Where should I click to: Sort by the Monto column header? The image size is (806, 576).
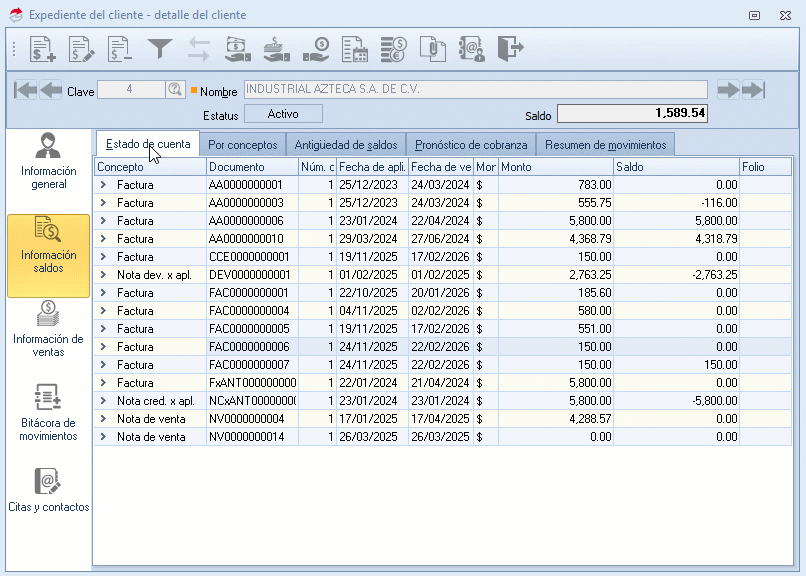click(x=555, y=167)
